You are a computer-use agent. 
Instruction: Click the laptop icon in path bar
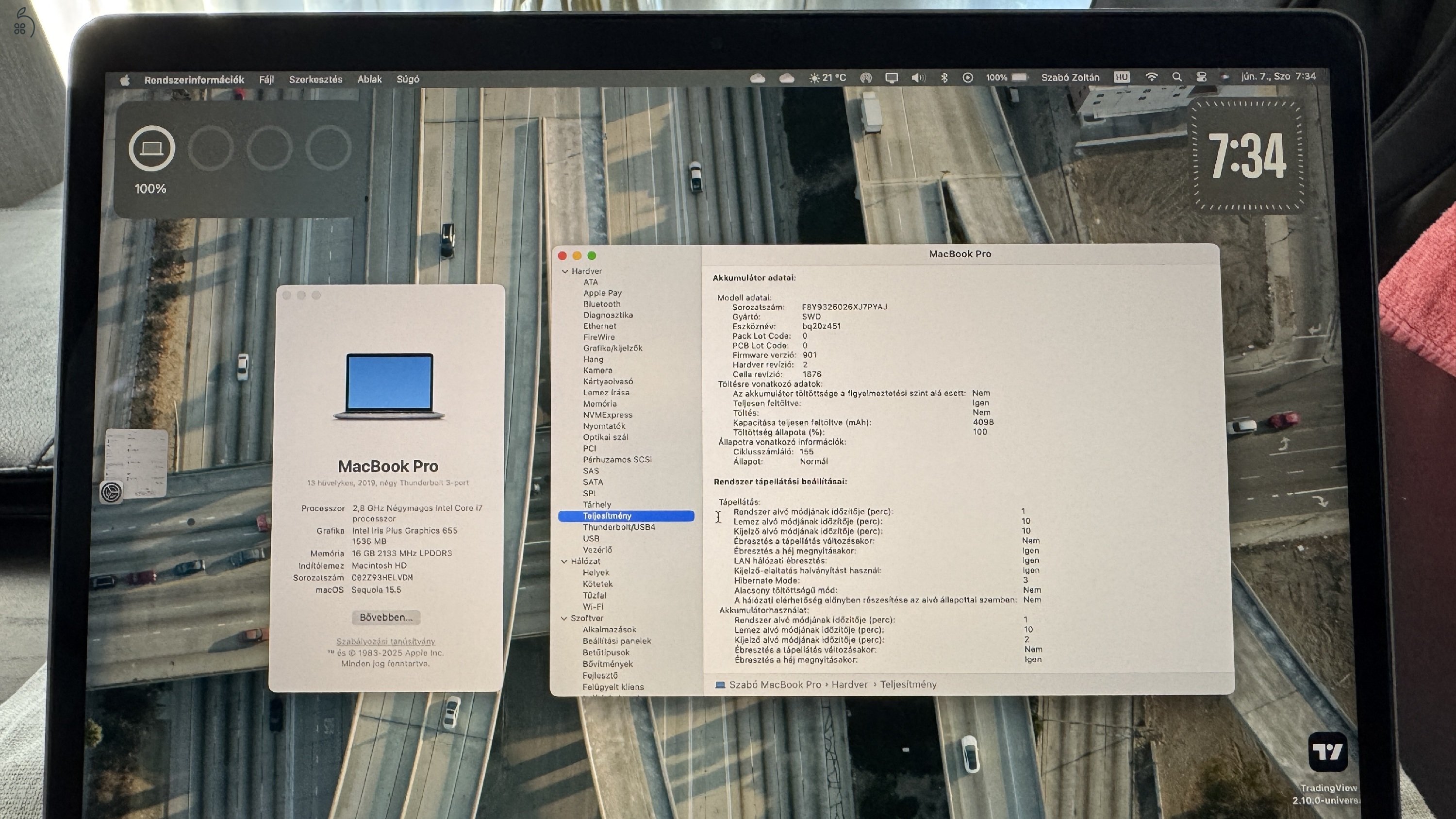[x=720, y=685]
